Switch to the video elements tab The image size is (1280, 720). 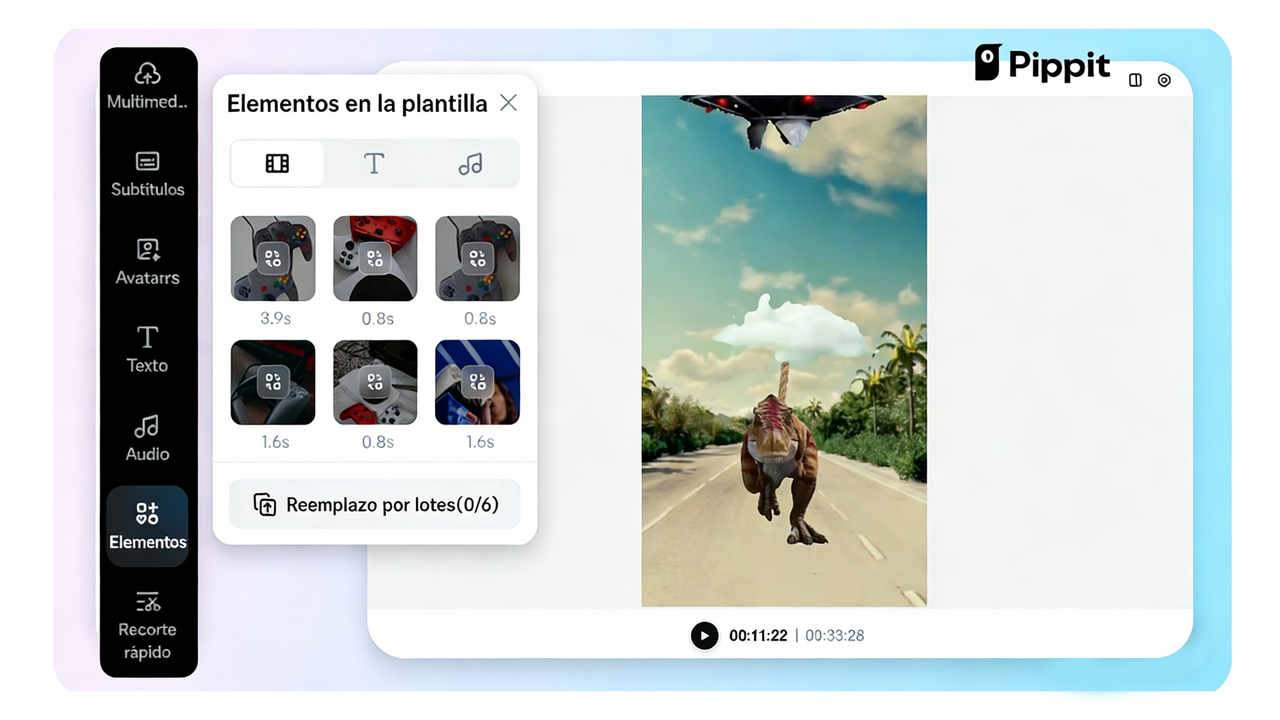[276, 163]
